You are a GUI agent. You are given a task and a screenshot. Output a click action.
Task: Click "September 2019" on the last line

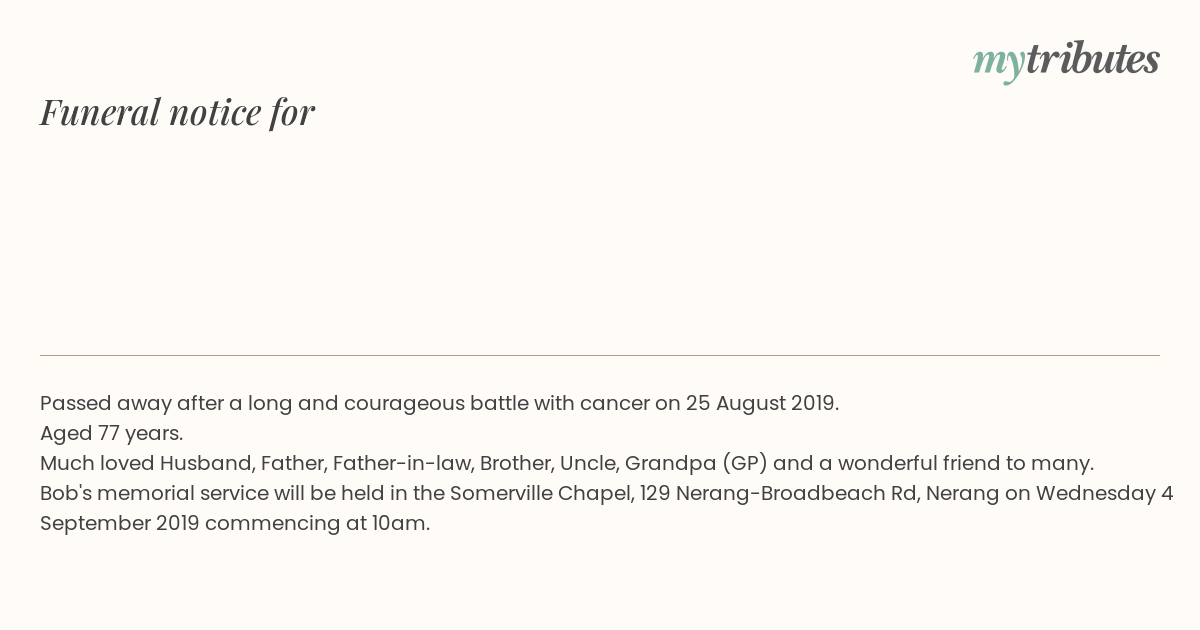[x=120, y=524]
